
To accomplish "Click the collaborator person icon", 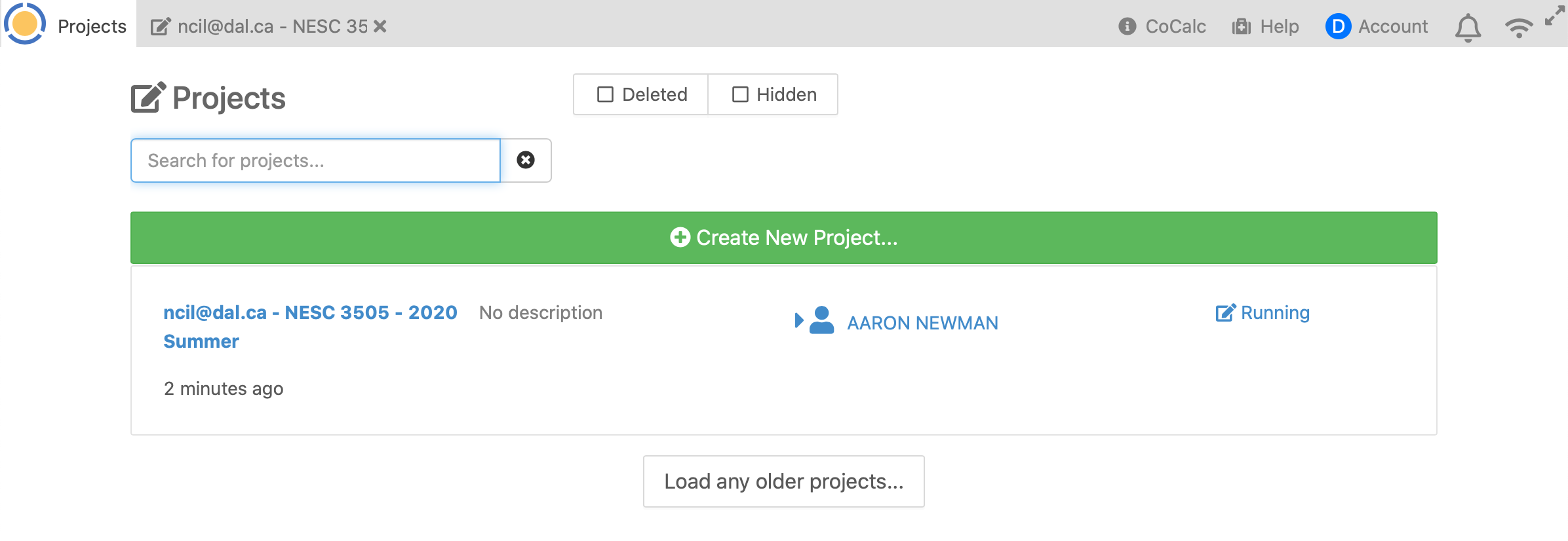I will tap(821, 320).
